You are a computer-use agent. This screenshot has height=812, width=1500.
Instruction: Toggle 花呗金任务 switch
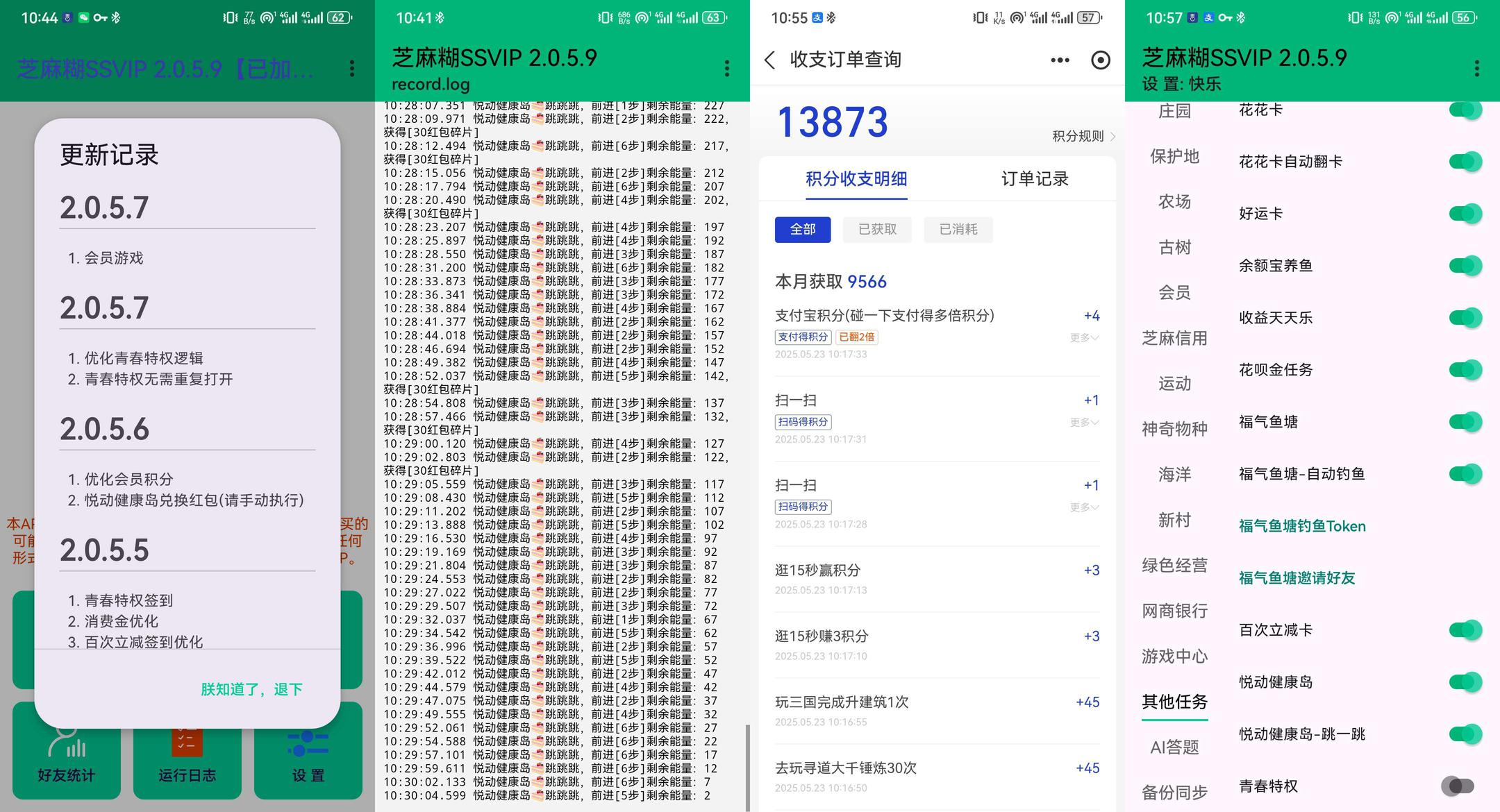pos(1465,370)
